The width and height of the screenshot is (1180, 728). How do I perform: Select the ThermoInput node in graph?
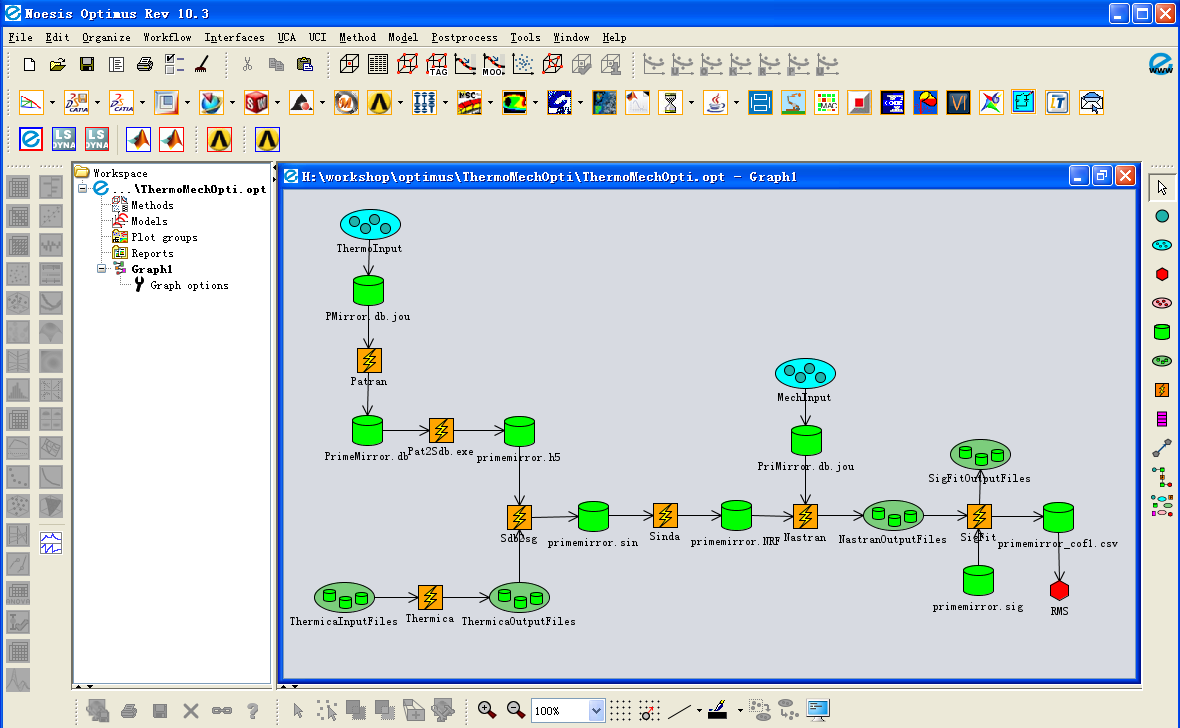[370, 224]
